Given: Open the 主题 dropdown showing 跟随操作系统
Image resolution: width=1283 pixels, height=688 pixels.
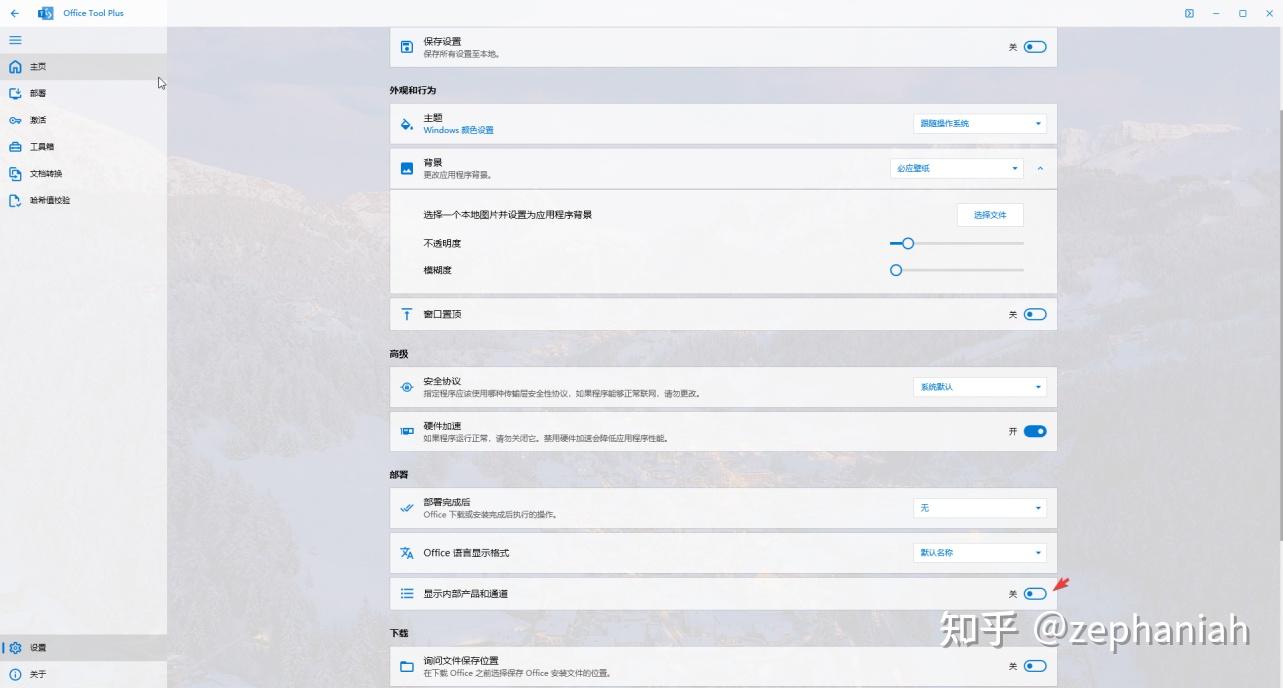Looking at the screenshot, I should (x=978, y=122).
